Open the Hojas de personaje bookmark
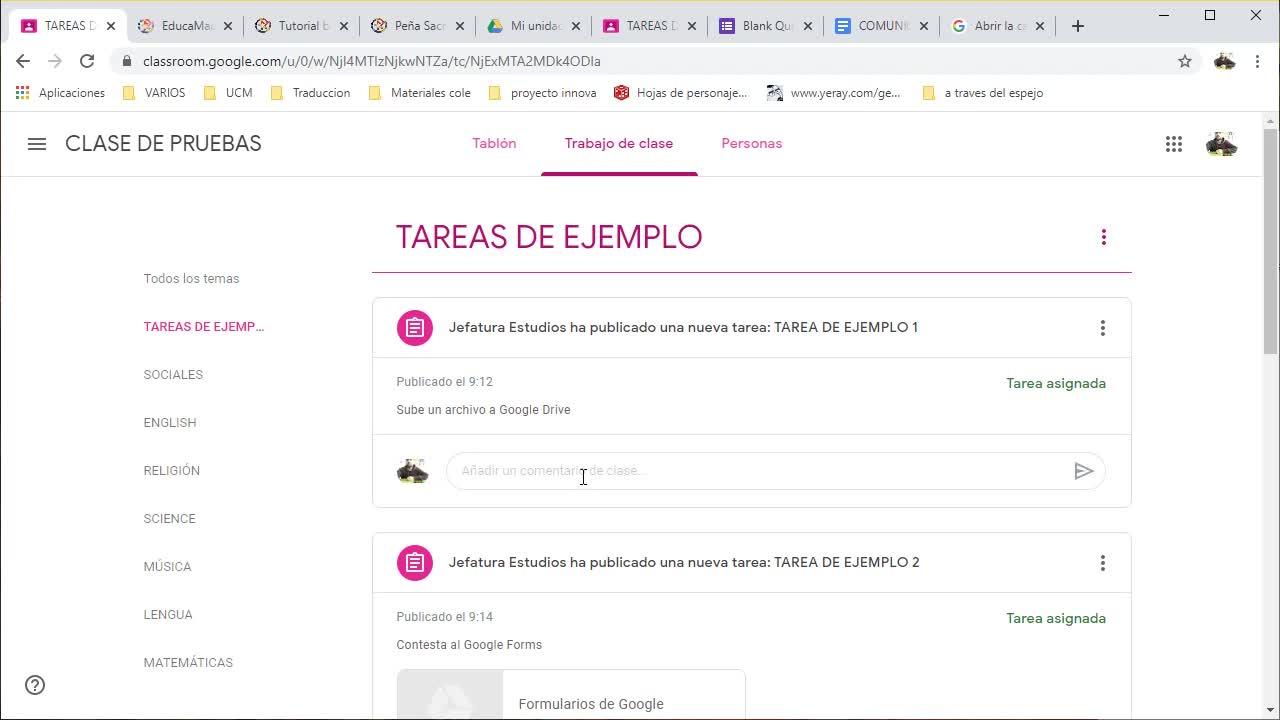Image resolution: width=1280 pixels, height=720 pixels. [681, 93]
